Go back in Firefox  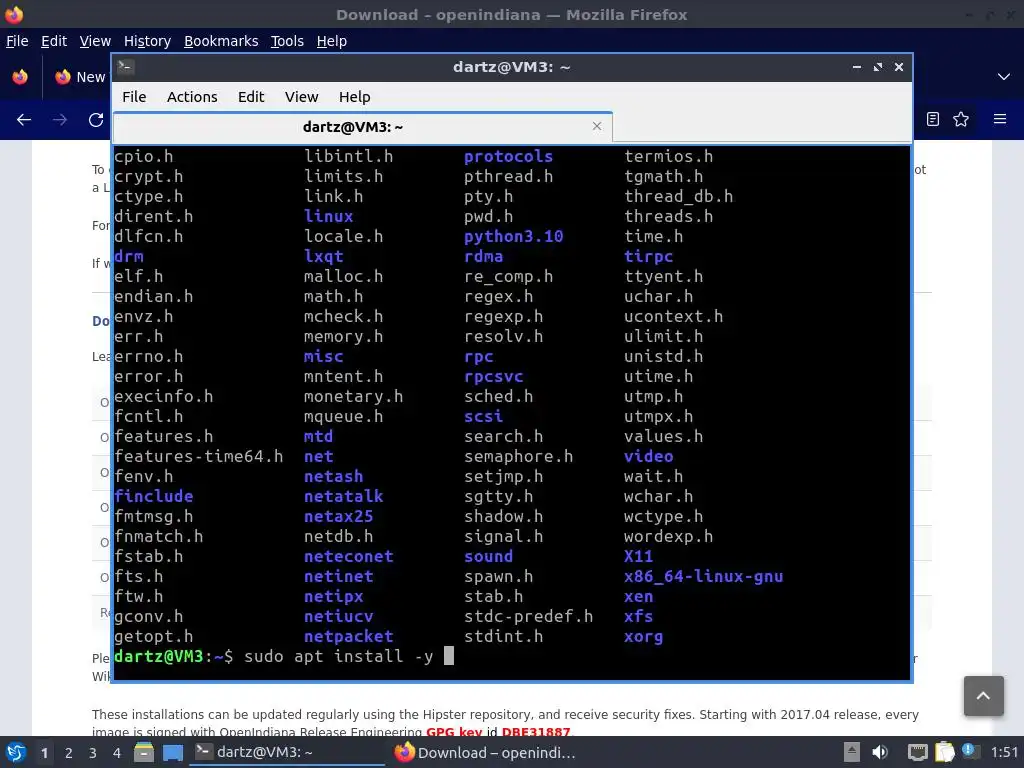[24, 120]
